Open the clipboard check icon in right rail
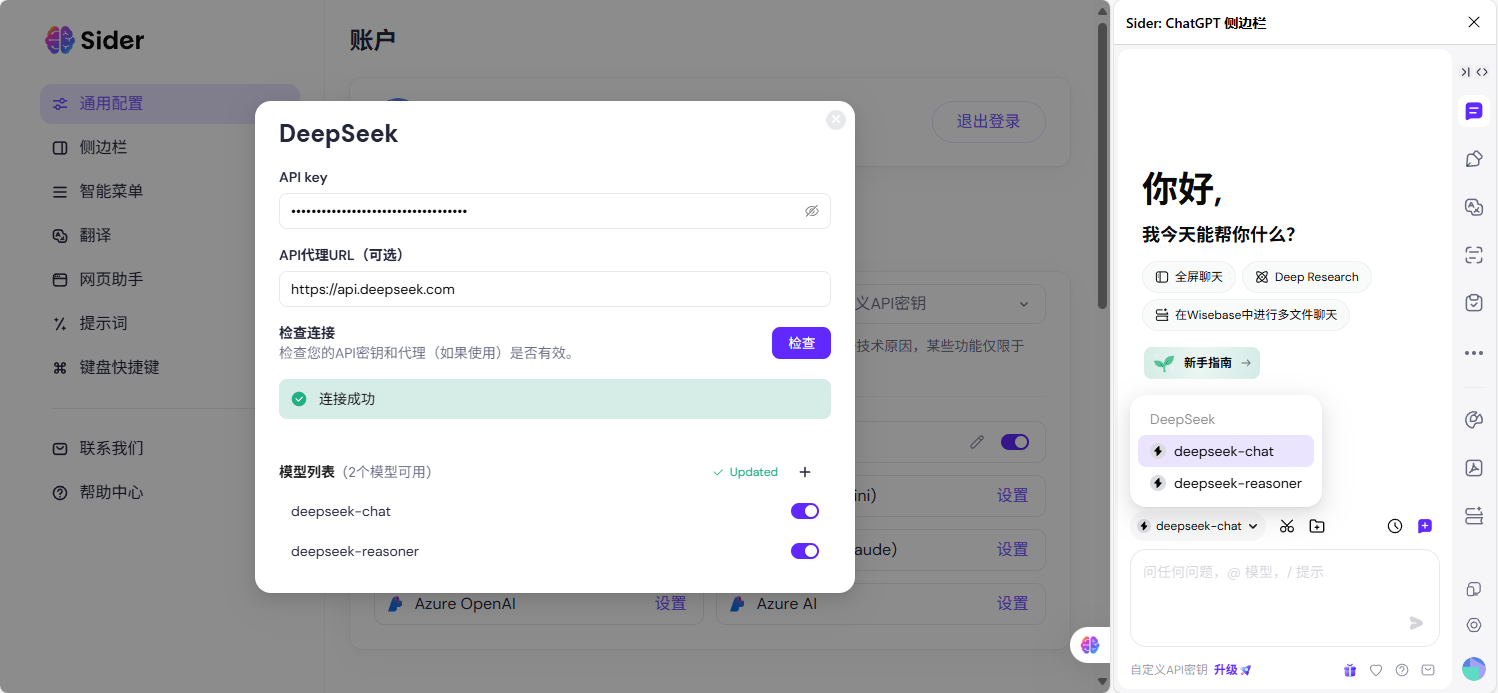The image size is (1498, 693). click(x=1473, y=303)
